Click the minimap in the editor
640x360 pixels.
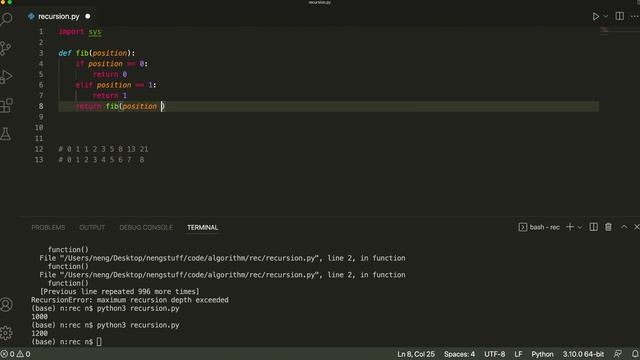[604, 30]
